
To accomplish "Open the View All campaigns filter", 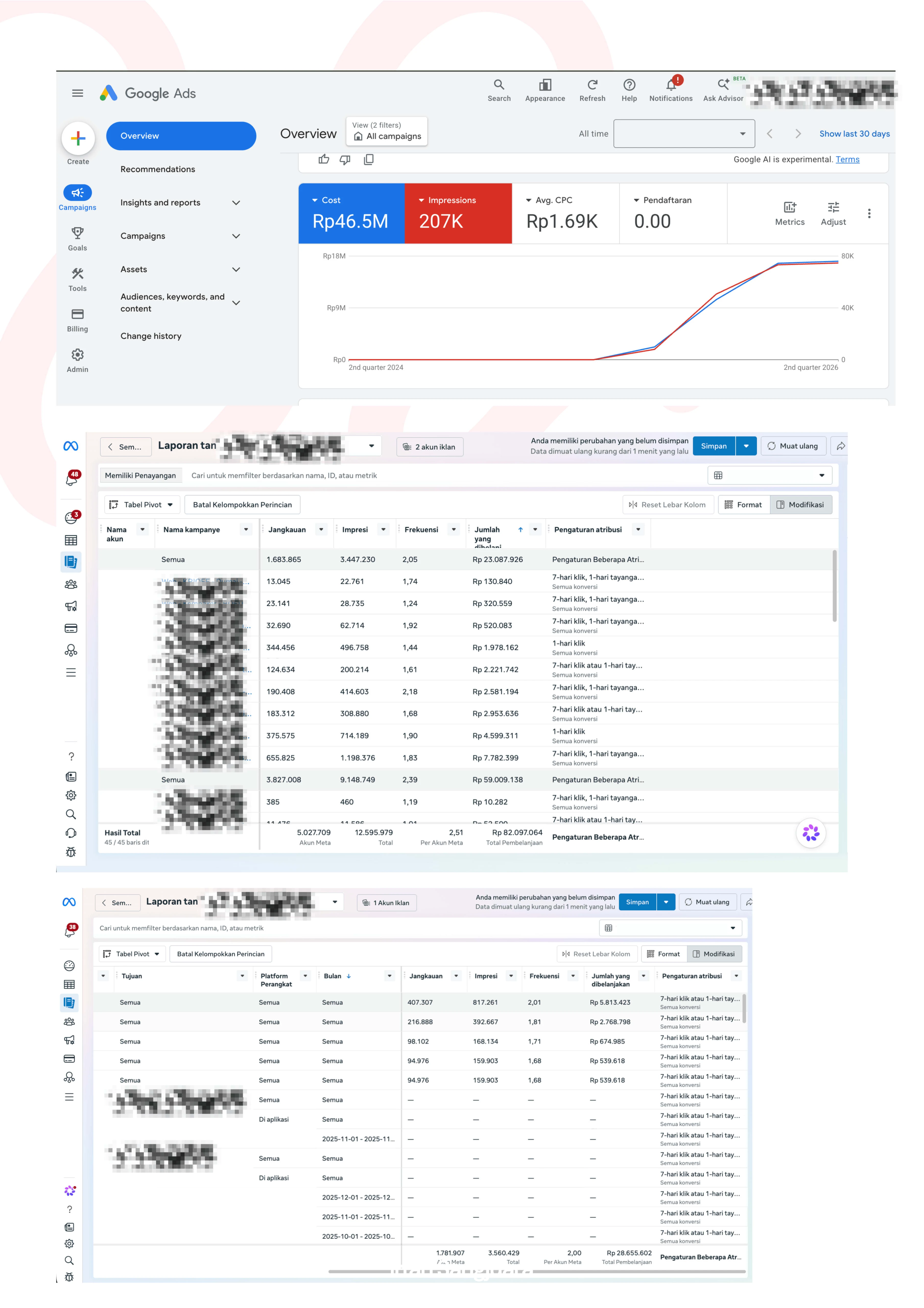I will click(387, 132).
